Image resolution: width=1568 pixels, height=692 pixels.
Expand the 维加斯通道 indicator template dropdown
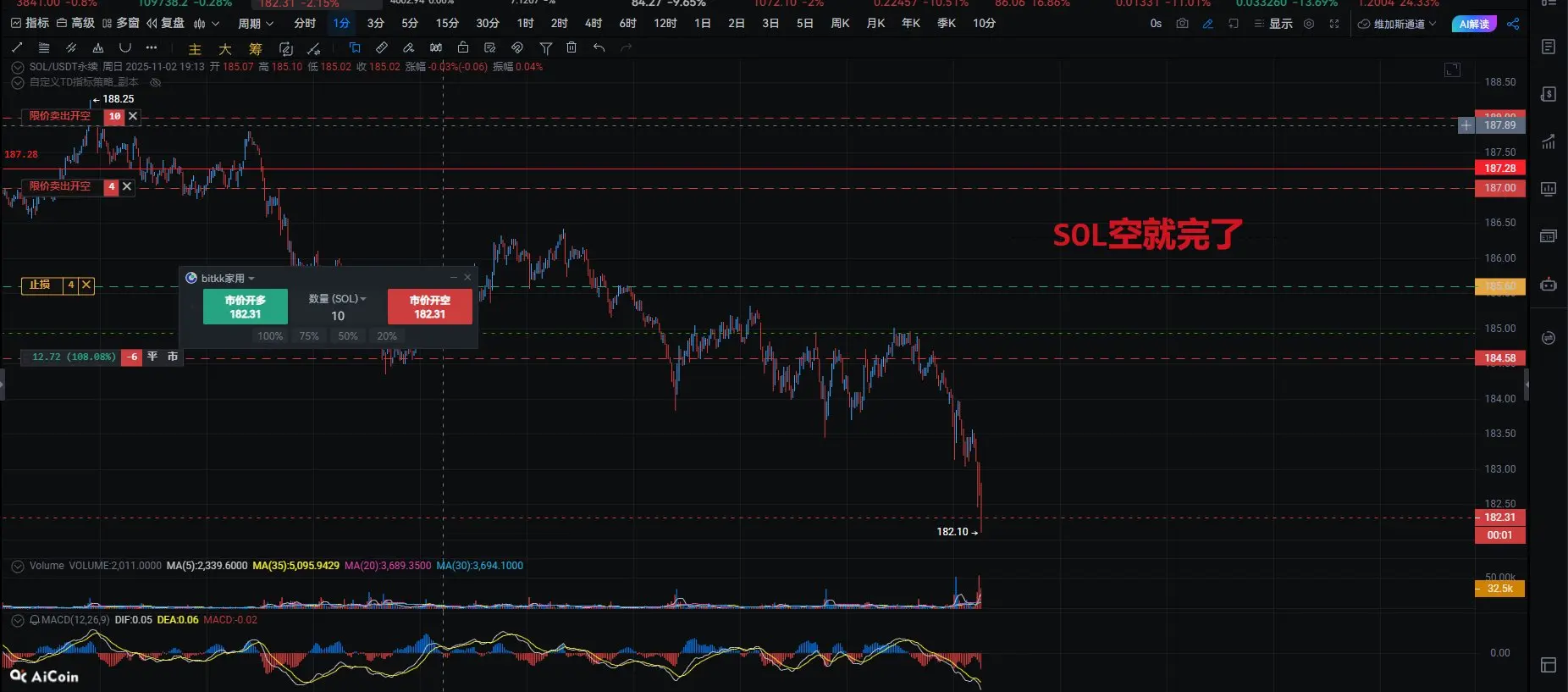[1397, 24]
